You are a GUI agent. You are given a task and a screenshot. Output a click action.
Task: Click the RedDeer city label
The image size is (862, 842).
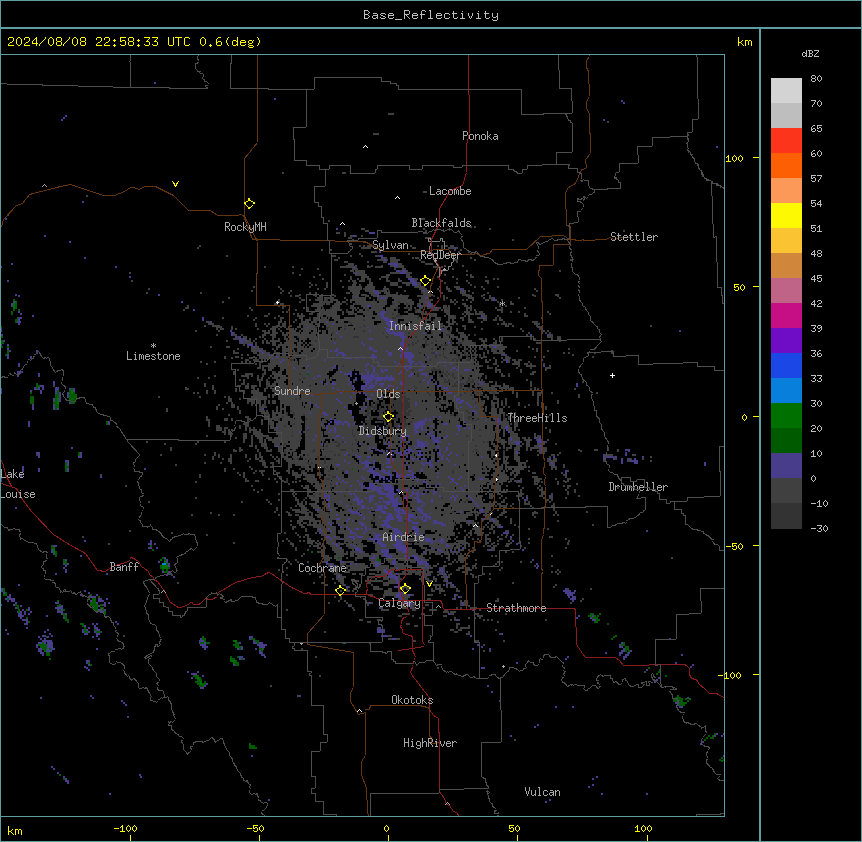[440, 255]
